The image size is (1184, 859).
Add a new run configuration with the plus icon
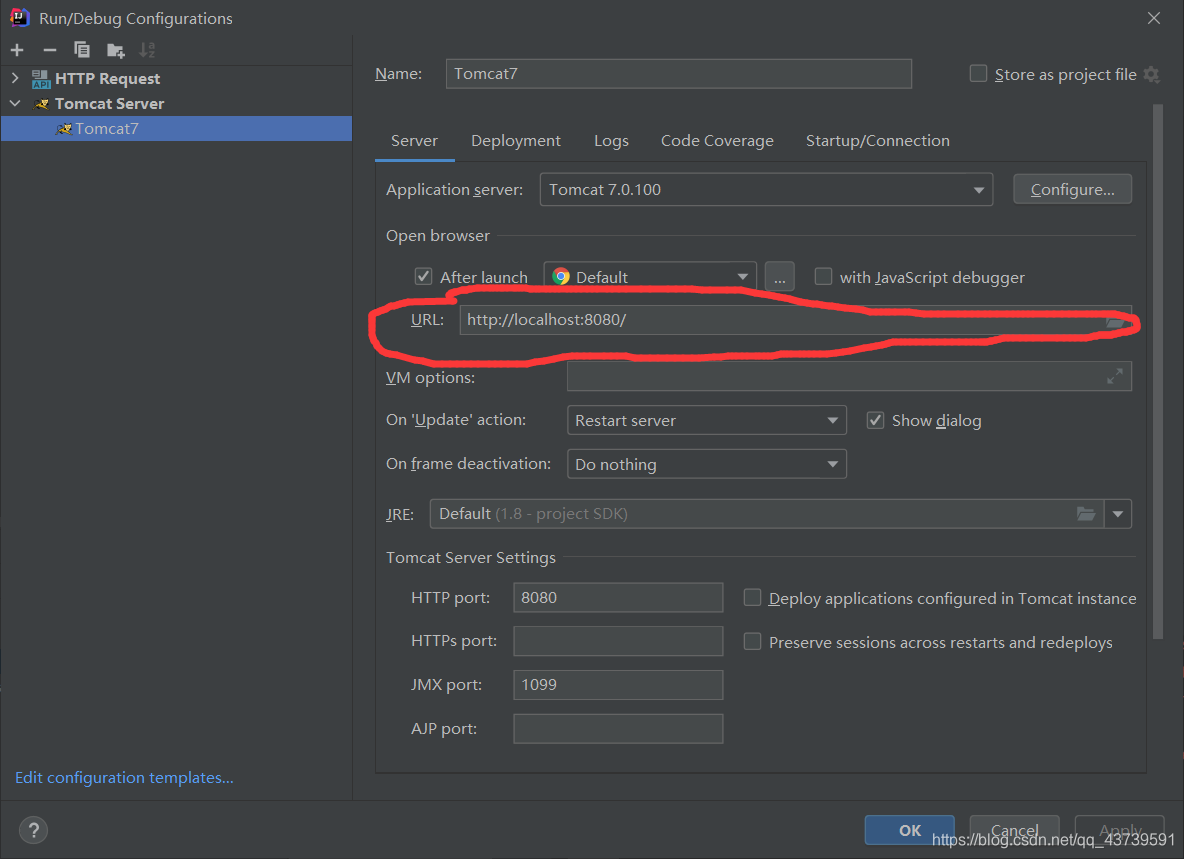pos(16,49)
